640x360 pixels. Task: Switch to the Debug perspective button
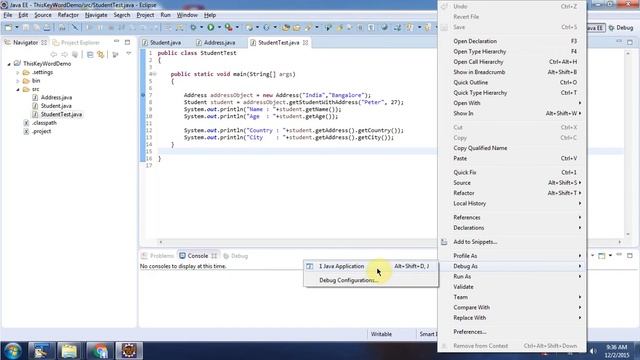[620, 28]
